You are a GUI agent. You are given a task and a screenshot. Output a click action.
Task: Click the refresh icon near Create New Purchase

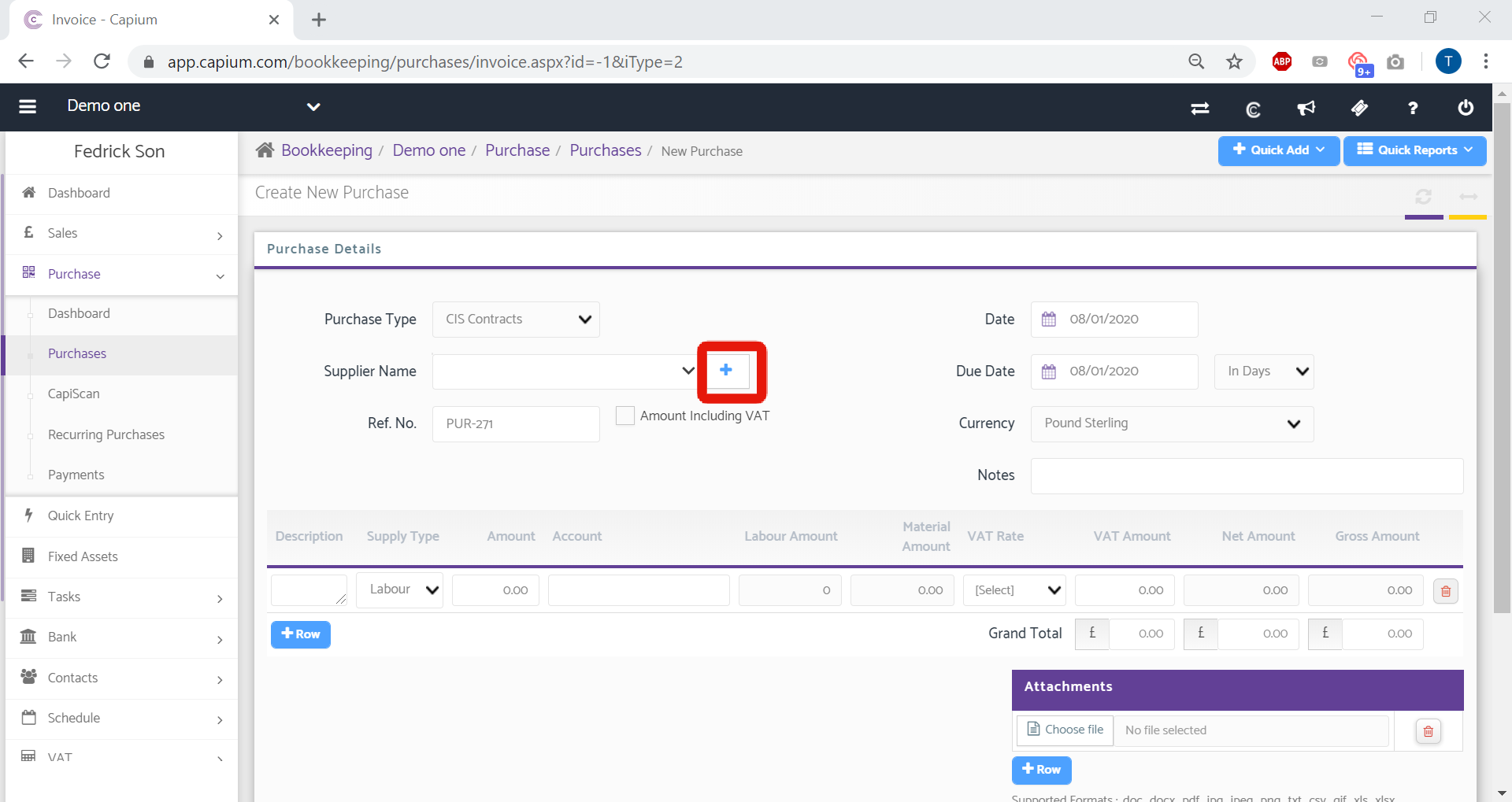pyautogui.click(x=1423, y=196)
